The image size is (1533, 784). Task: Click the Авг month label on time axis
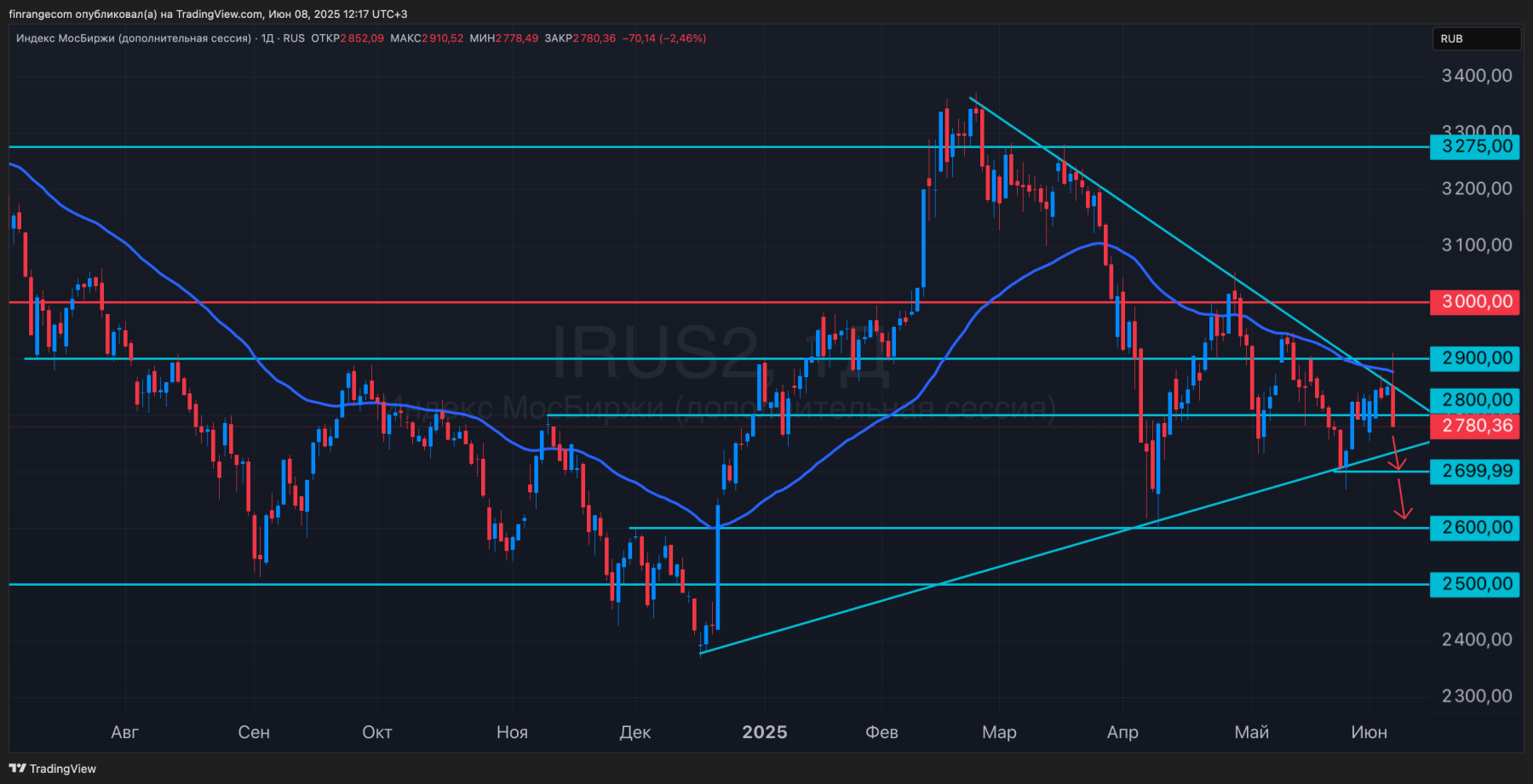tap(124, 732)
